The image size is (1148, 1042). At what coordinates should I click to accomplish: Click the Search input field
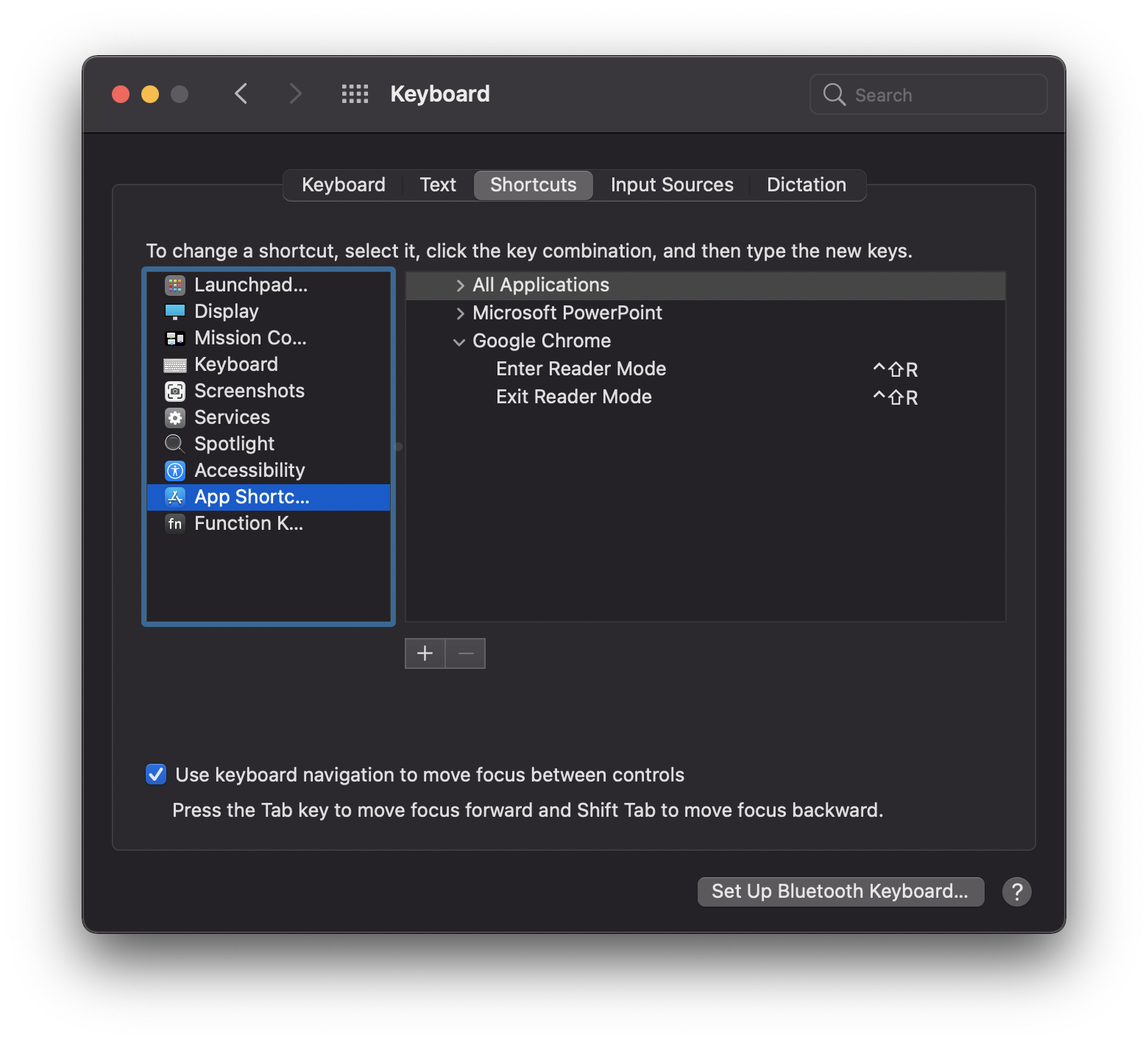(x=929, y=94)
